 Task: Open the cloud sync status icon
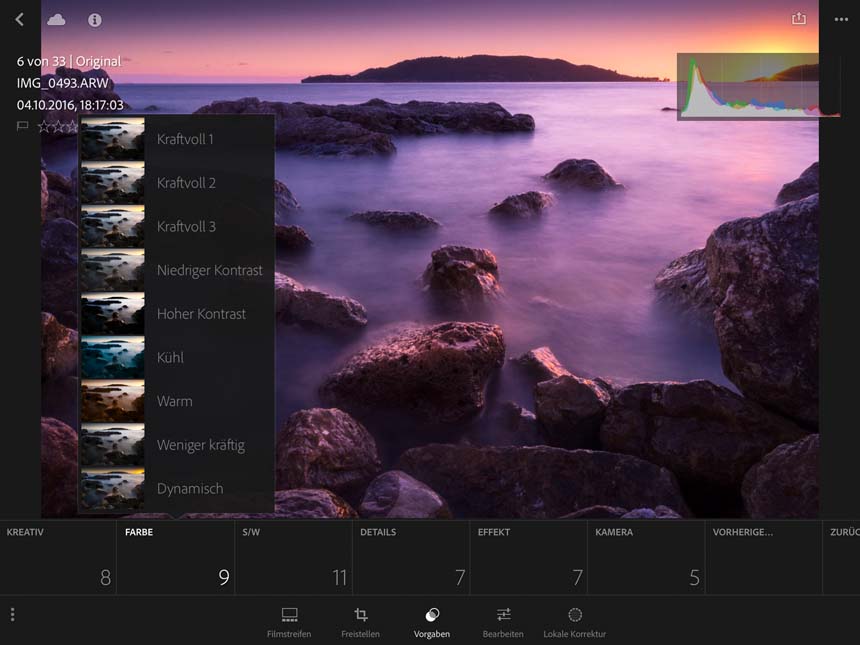56,19
